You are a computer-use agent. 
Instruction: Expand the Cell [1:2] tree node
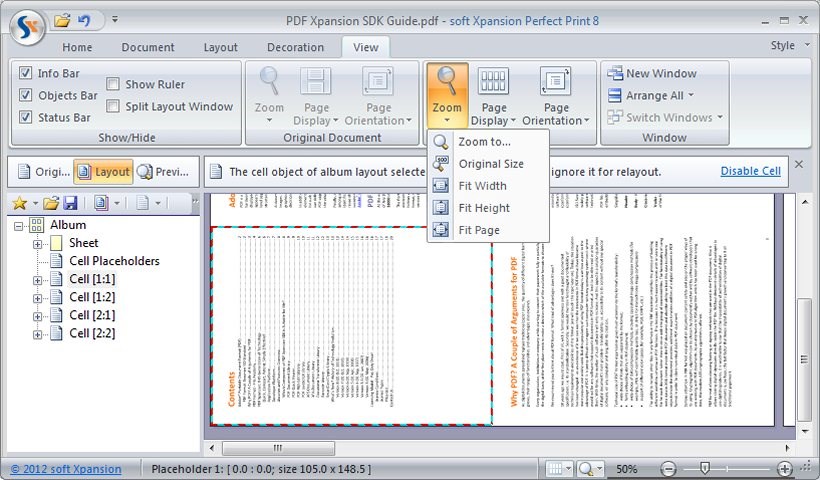38,298
